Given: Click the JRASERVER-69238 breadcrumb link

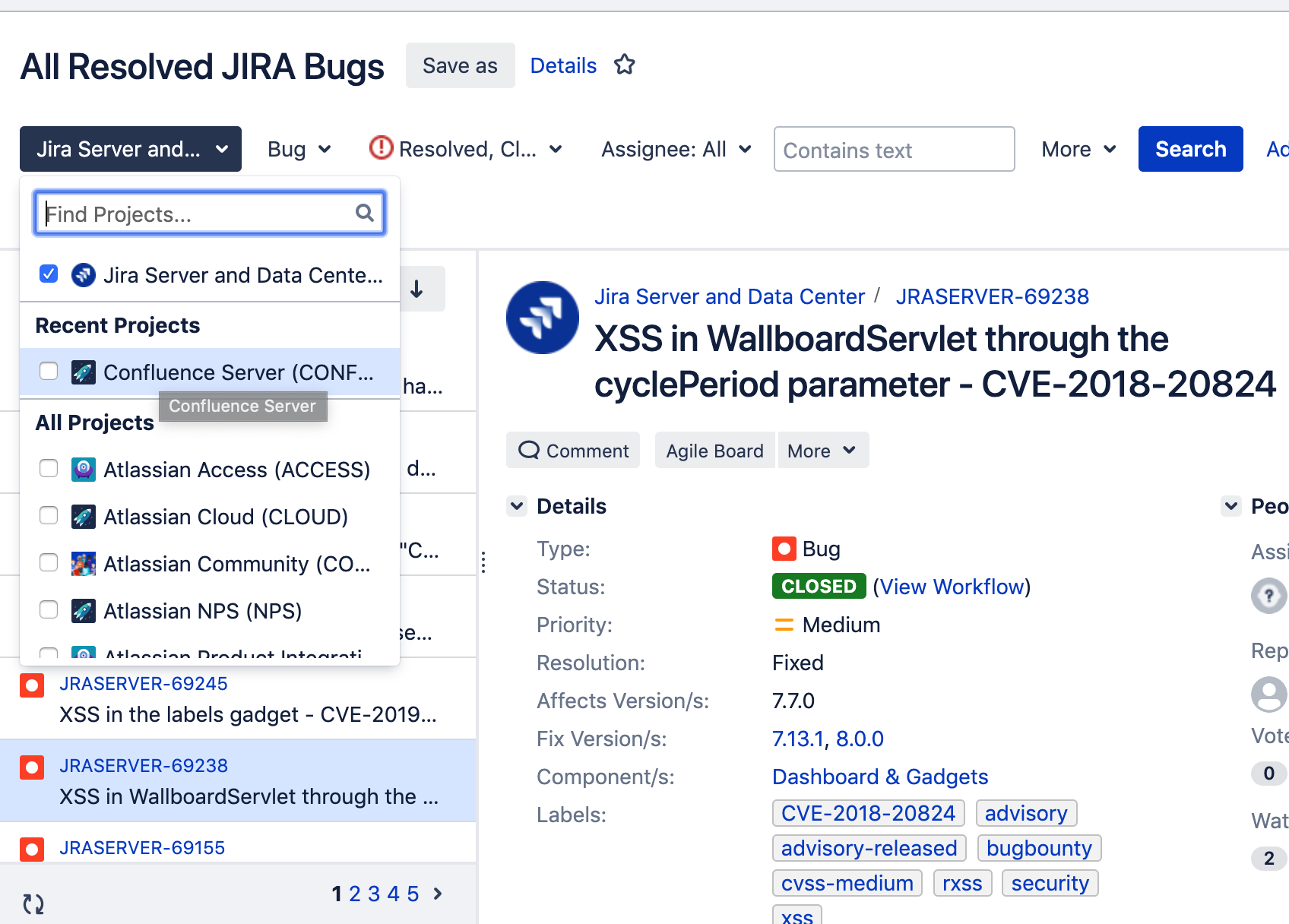Looking at the screenshot, I should 992,296.
